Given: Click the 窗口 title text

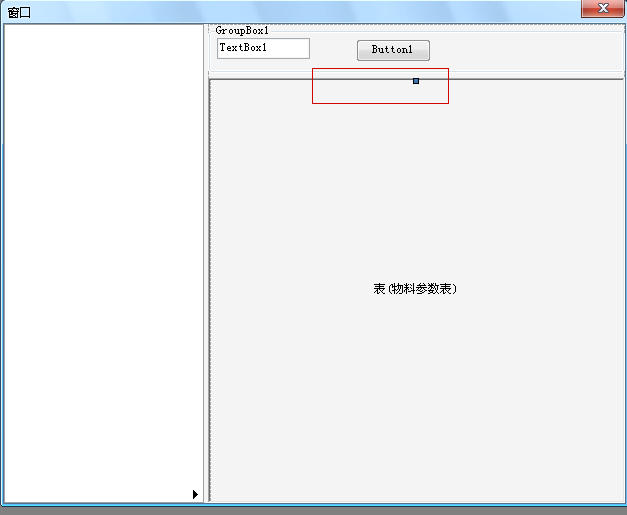Looking at the screenshot, I should pos(20,12).
